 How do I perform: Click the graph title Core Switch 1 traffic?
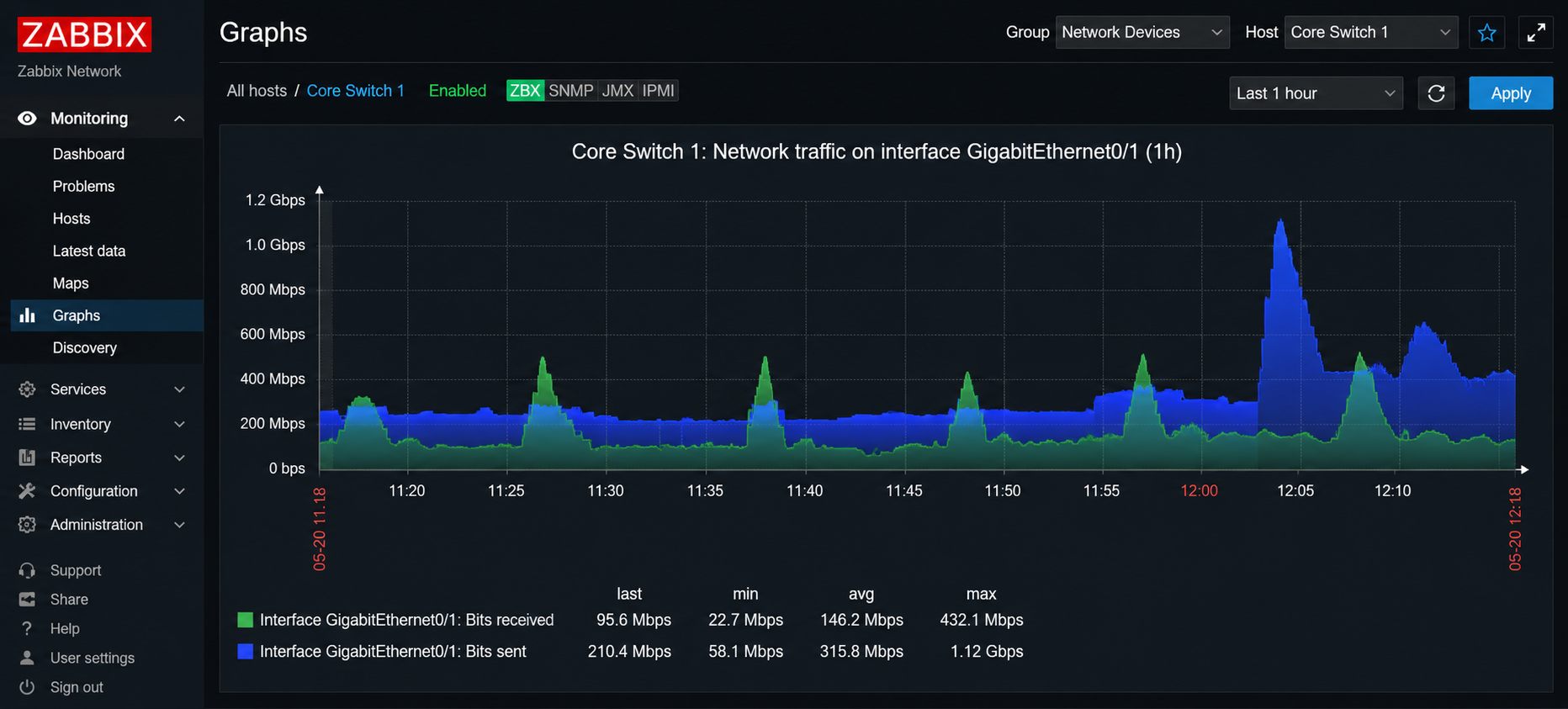point(877,151)
